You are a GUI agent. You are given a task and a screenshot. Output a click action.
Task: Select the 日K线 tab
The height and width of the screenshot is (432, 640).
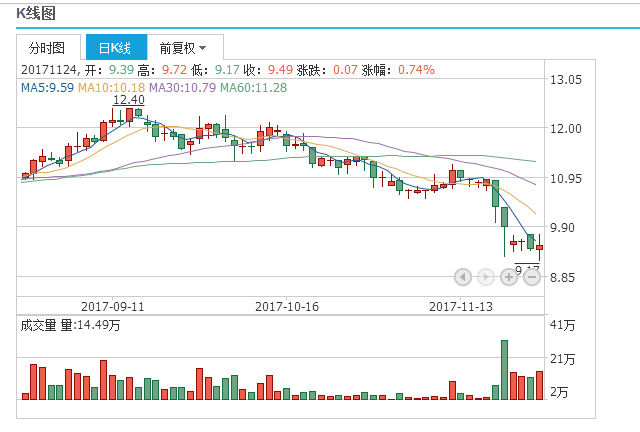[116, 48]
